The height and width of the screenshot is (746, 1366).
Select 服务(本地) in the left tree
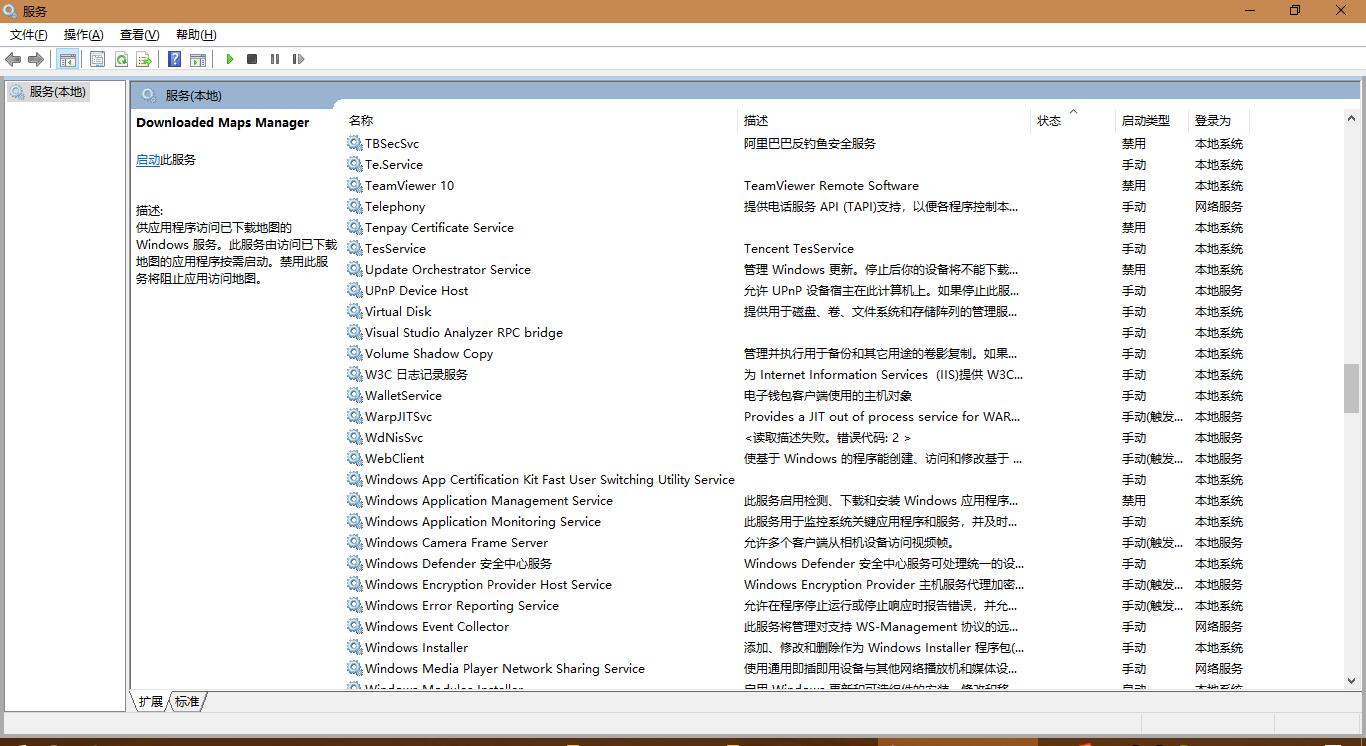pos(54,91)
